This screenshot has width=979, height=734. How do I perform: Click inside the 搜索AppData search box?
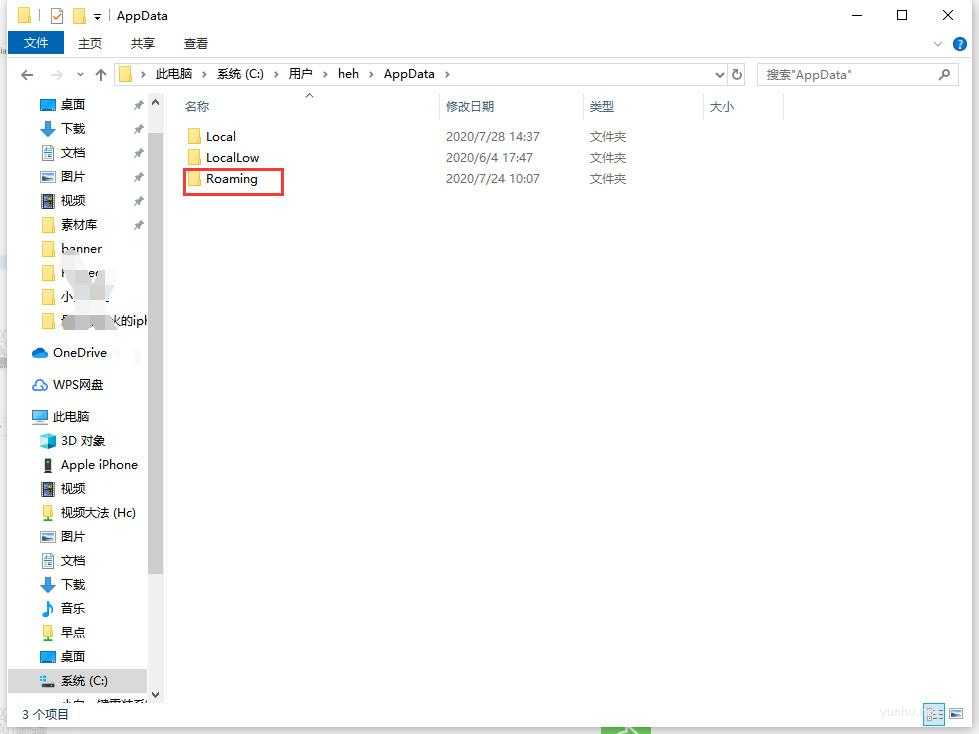pyautogui.click(x=855, y=74)
